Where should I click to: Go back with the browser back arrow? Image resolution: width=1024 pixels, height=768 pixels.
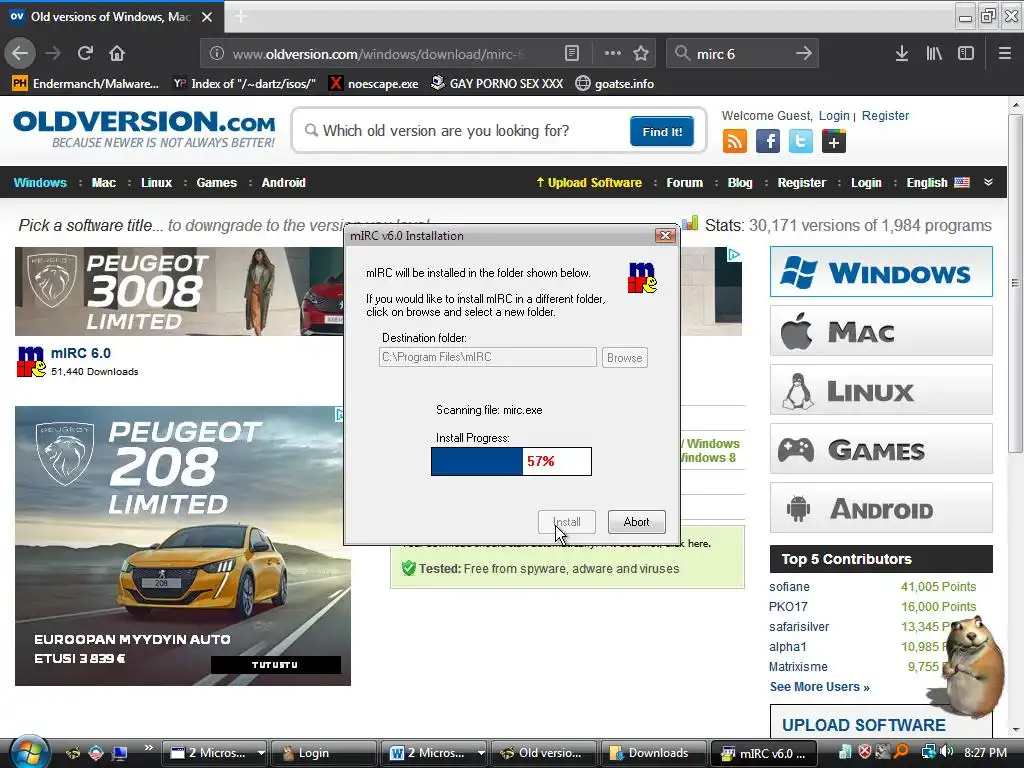coord(20,54)
